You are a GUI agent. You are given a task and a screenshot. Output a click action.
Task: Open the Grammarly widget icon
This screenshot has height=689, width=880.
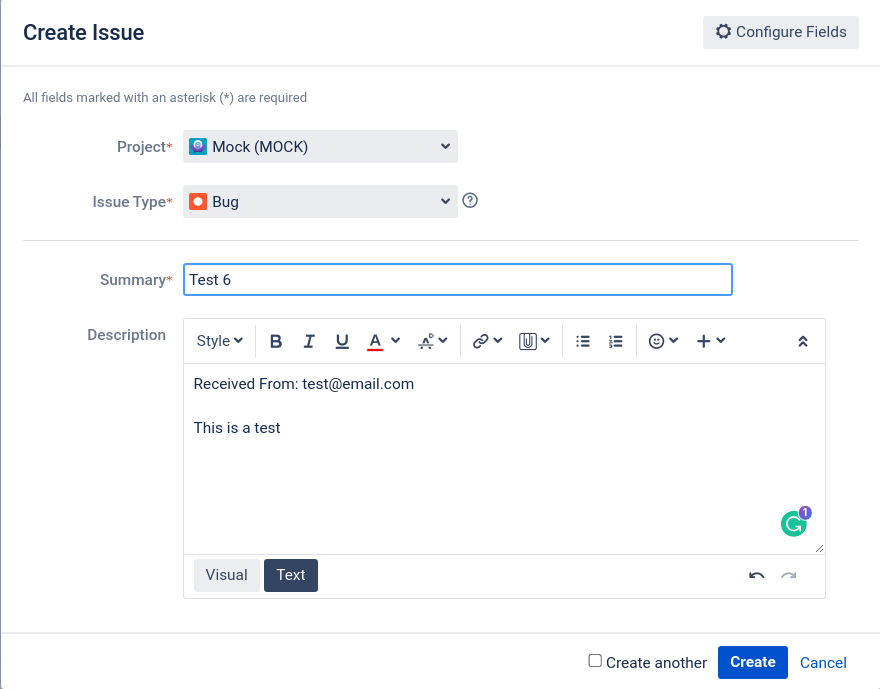click(794, 523)
